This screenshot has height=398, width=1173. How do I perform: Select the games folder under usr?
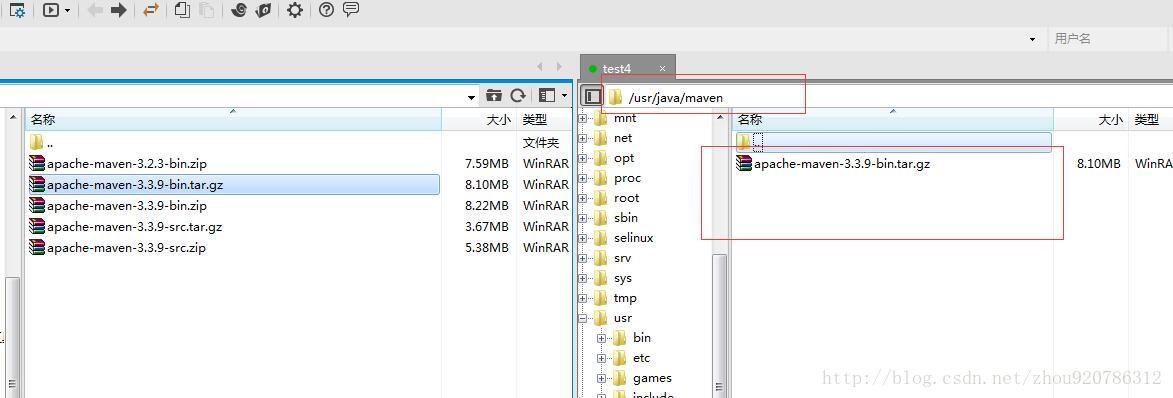point(652,379)
